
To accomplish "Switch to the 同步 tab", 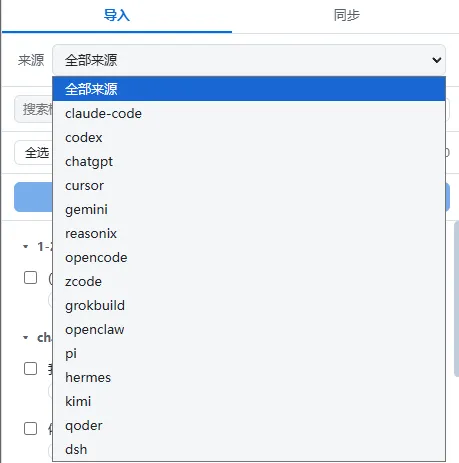I will (x=346, y=15).
